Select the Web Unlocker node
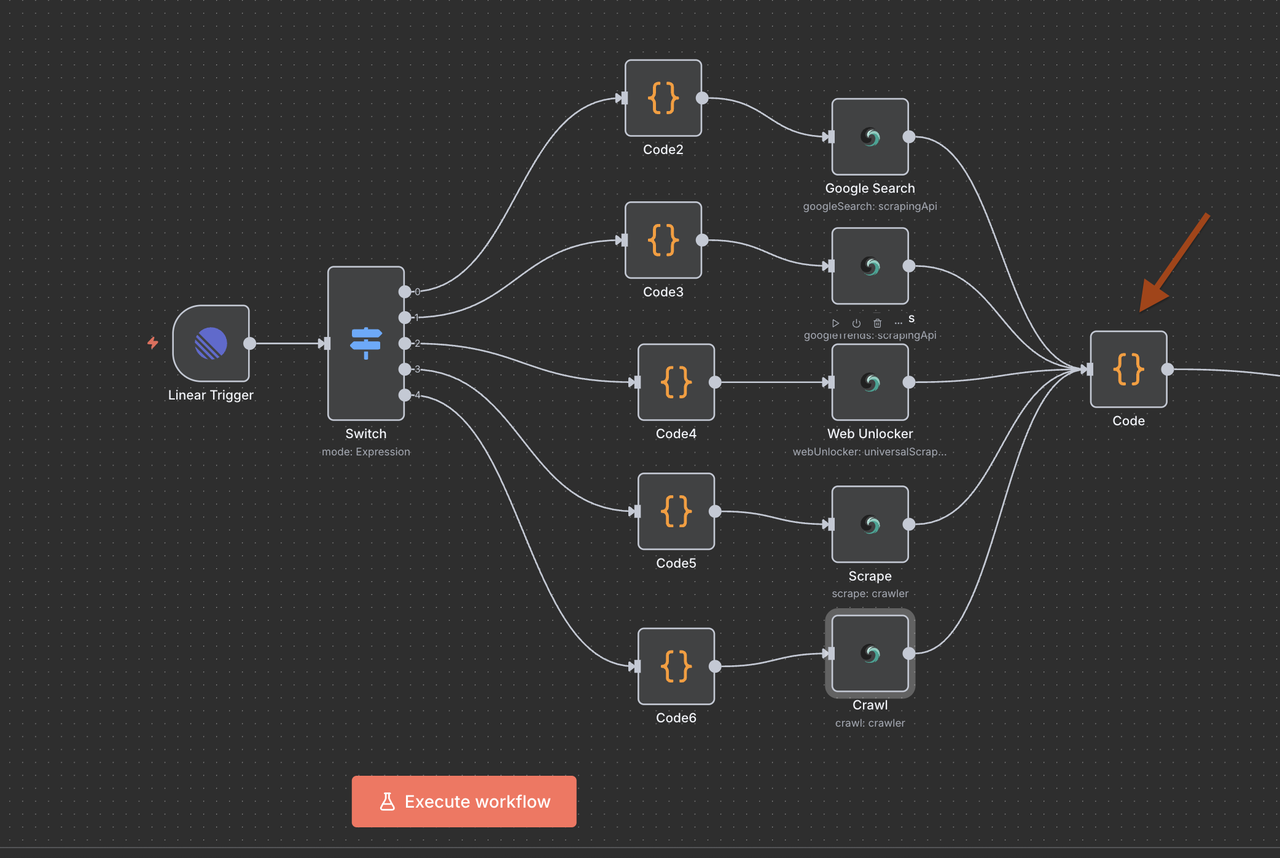The height and width of the screenshot is (858, 1280). [870, 382]
